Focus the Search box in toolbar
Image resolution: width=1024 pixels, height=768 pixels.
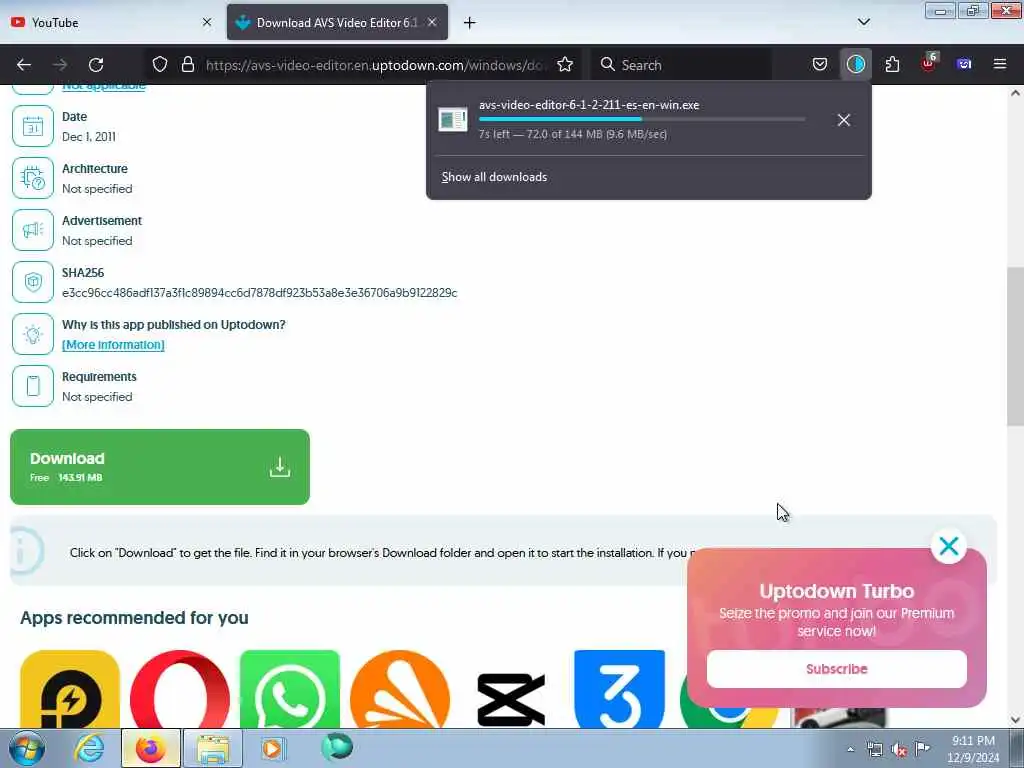point(682,65)
